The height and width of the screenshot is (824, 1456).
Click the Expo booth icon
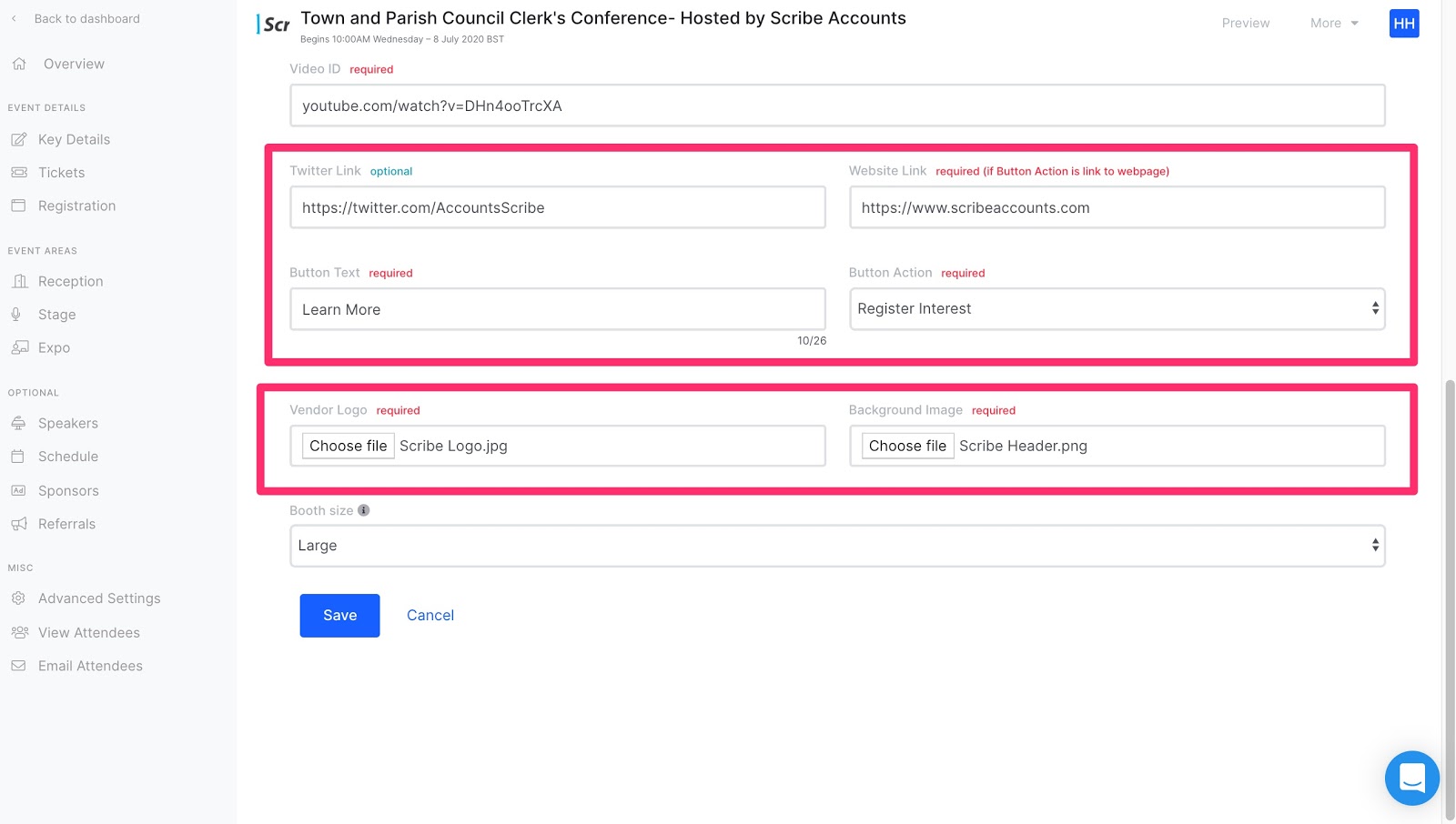pyautogui.click(x=19, y=347)
